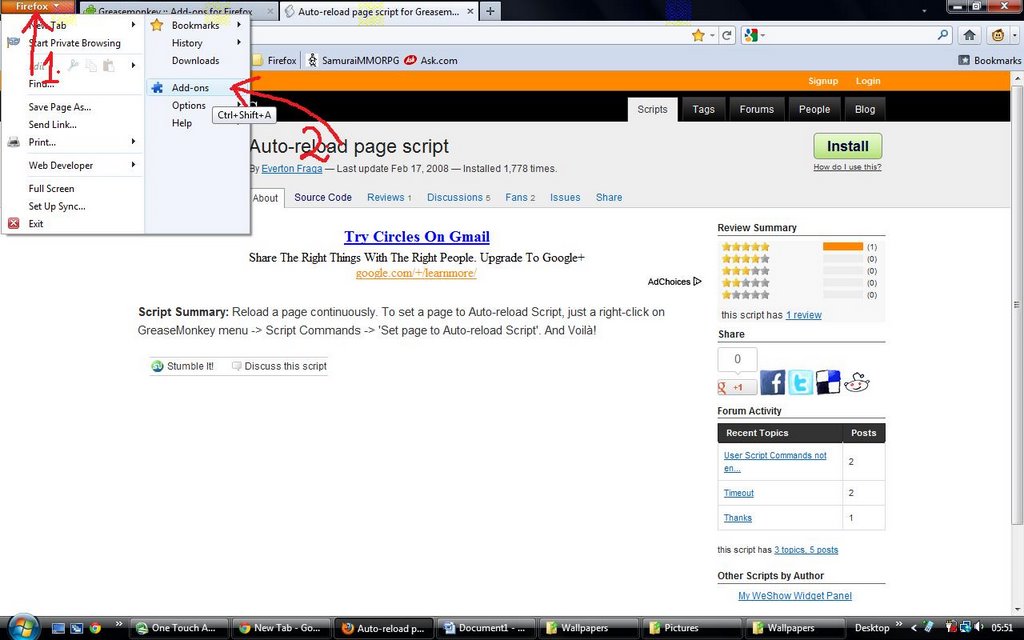This screenshot has width=1024, height=640.
Task: Open the 'Try Circles On Gmail' link
Action: click(417, 236)
